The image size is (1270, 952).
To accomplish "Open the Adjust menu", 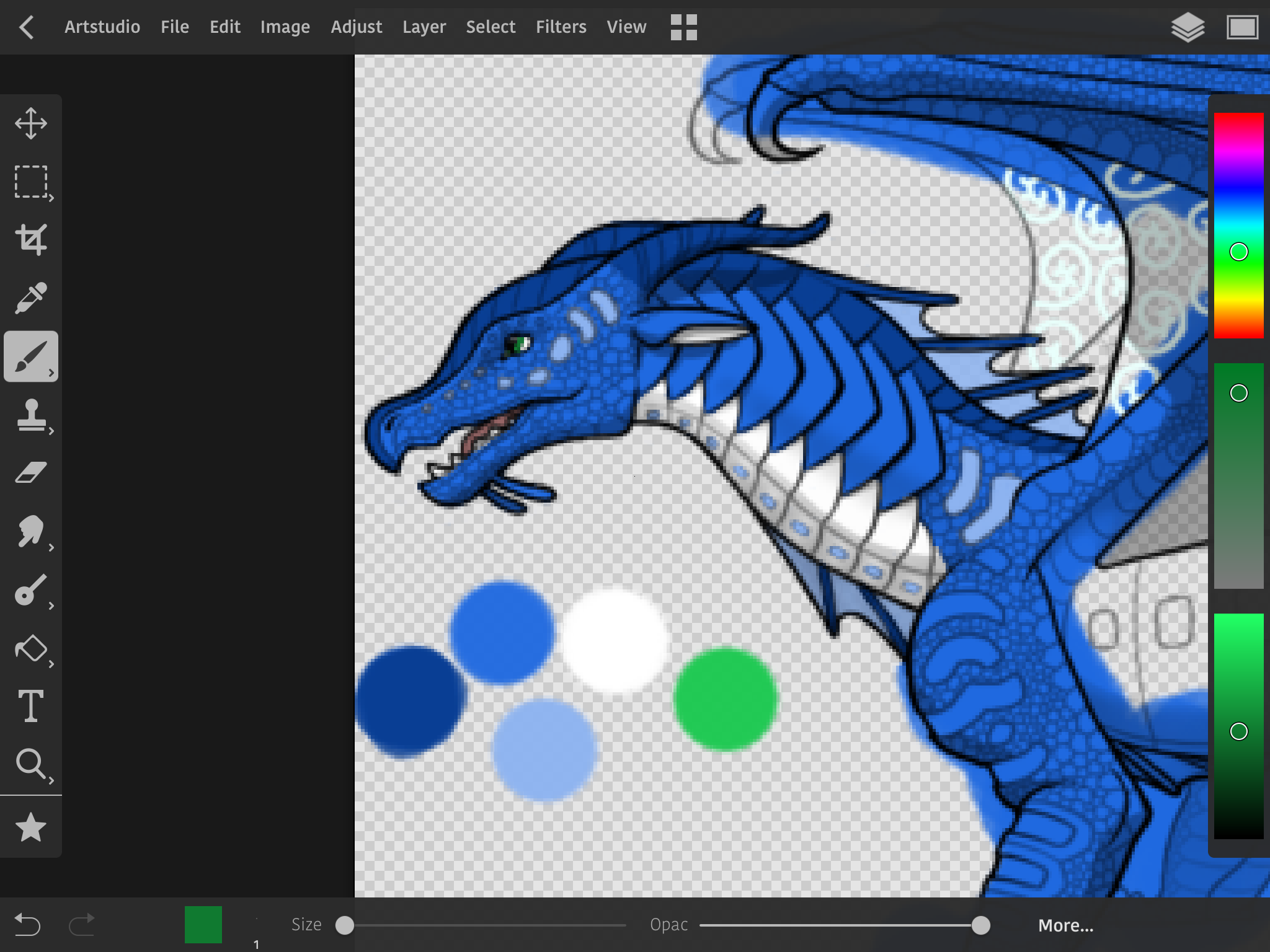I will (x=356, y=27).
